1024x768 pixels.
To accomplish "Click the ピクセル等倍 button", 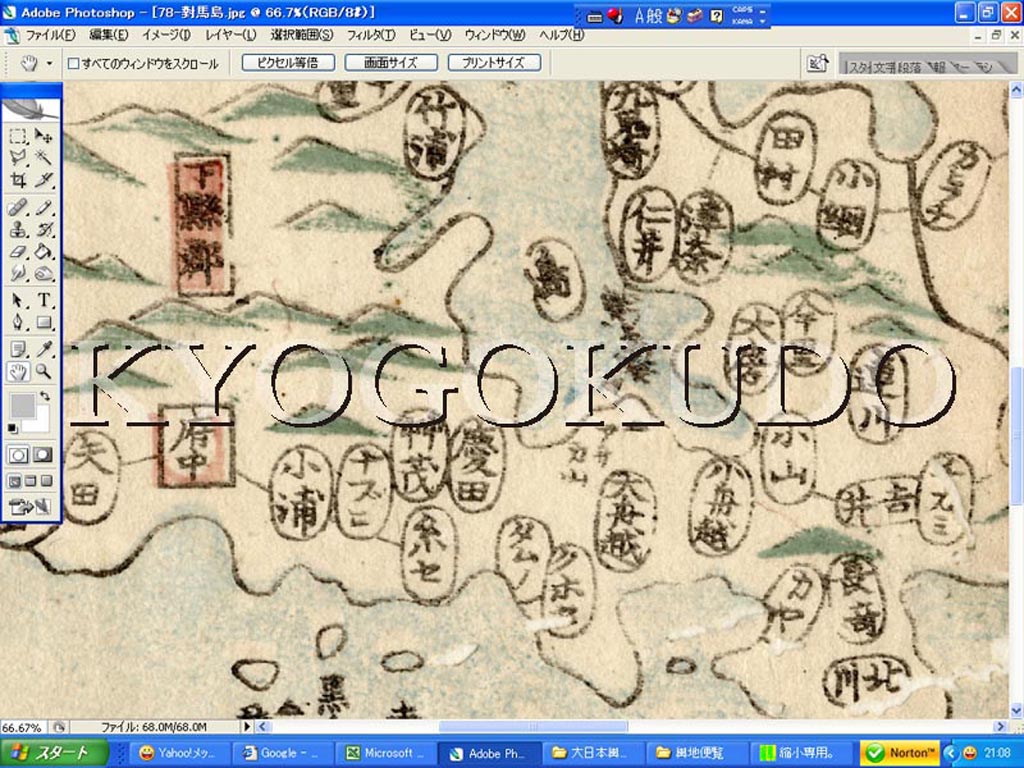I will (287, 62).
